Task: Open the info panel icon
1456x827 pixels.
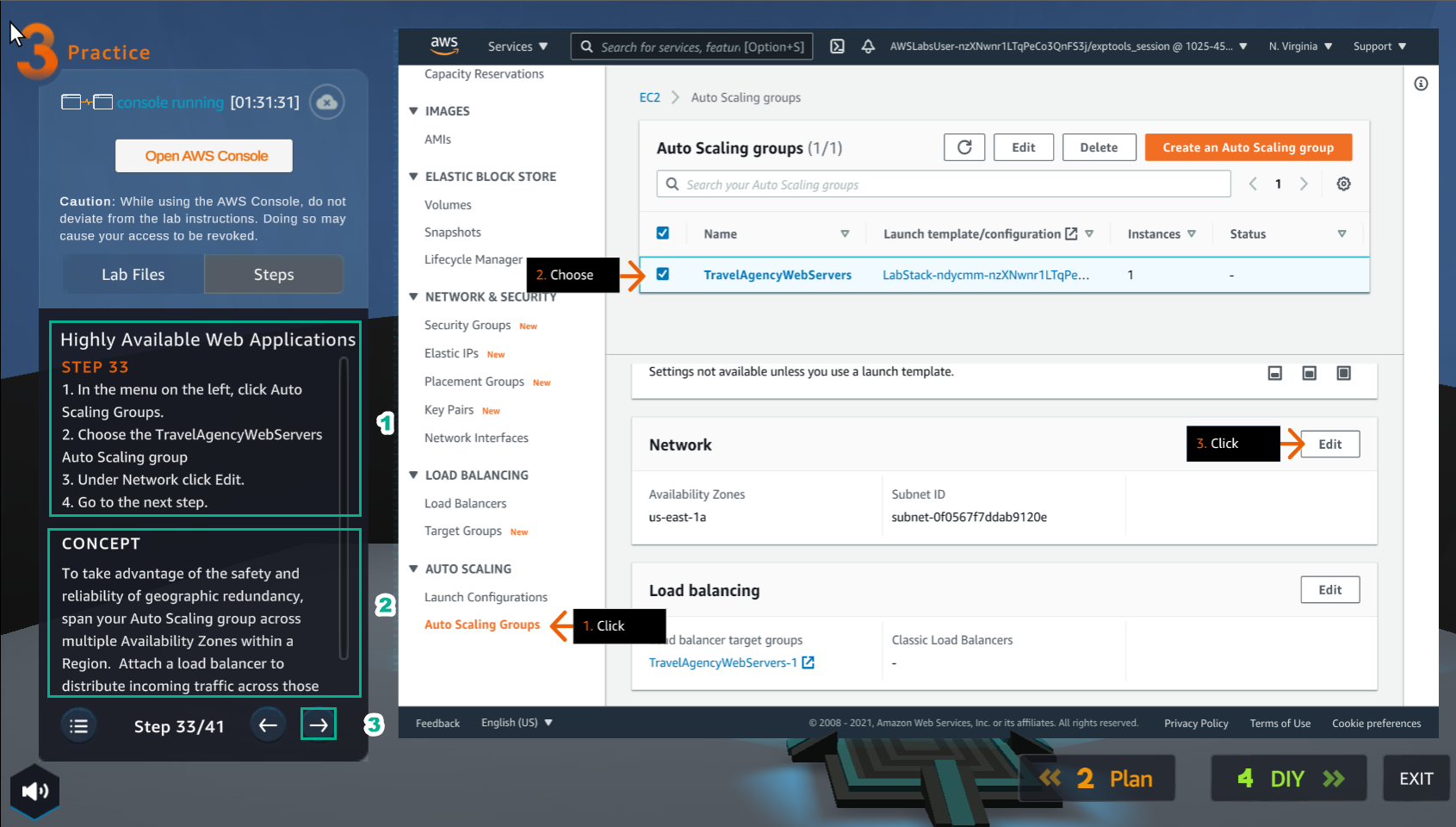Action: (1421, 84)
